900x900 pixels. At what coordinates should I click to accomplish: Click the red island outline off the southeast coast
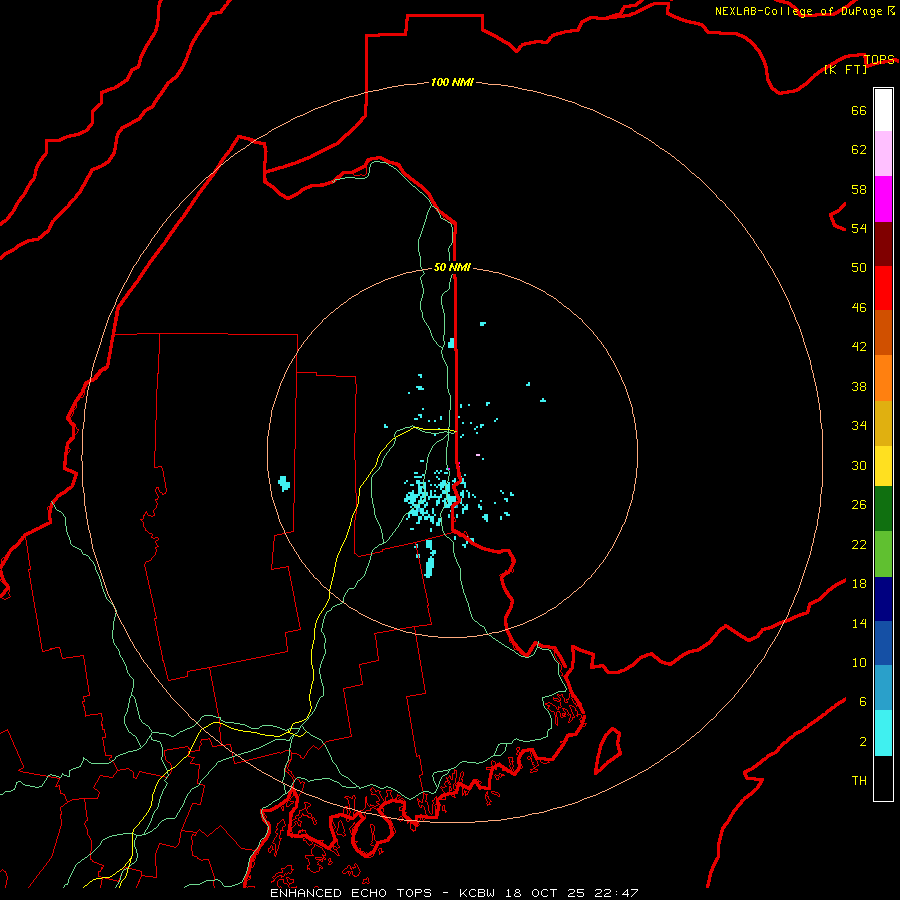608,751
